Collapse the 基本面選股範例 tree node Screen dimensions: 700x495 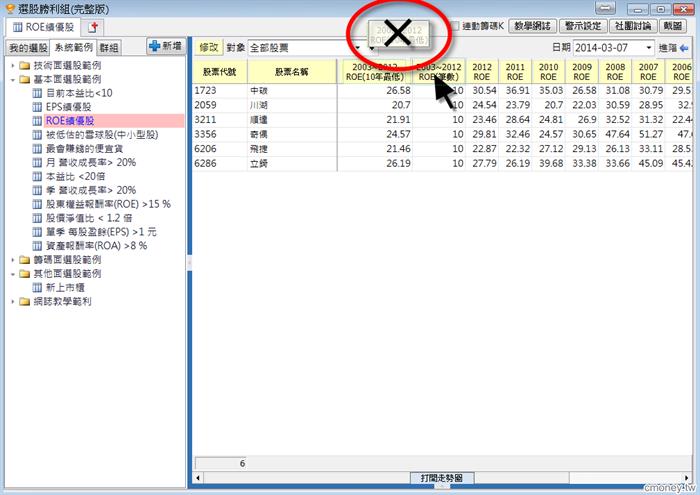13,79
